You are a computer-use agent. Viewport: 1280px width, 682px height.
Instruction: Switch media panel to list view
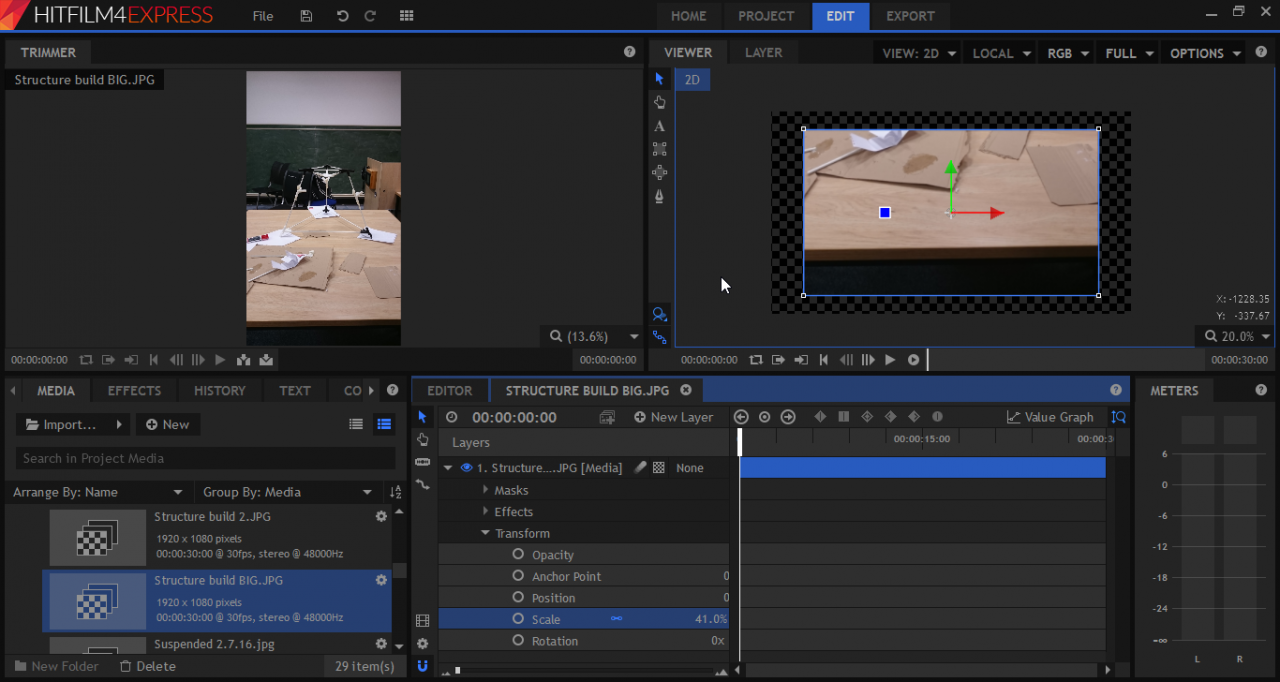point(356,424)
